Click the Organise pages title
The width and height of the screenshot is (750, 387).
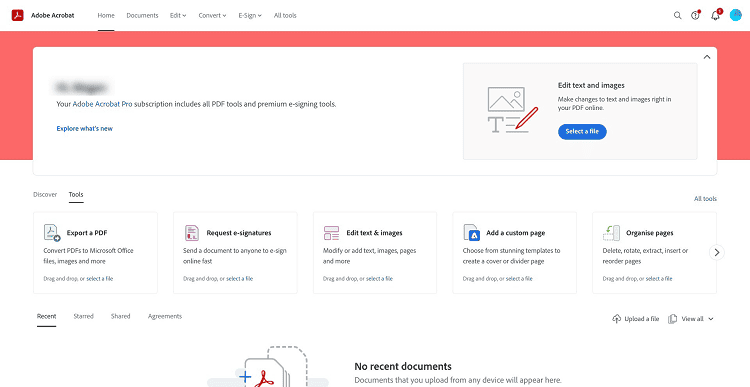point(650,233)
